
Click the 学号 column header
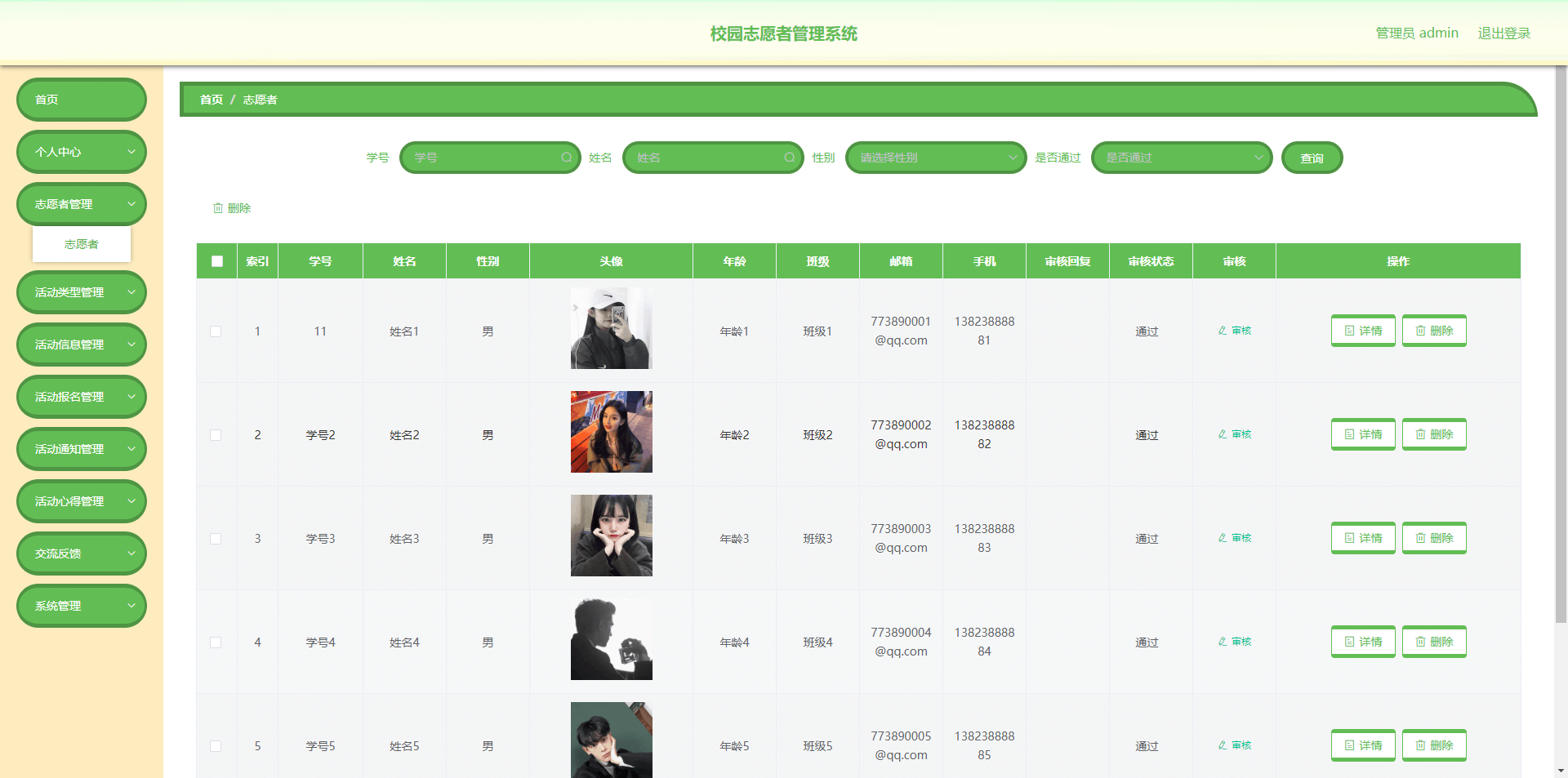click(x=320, y=261)
